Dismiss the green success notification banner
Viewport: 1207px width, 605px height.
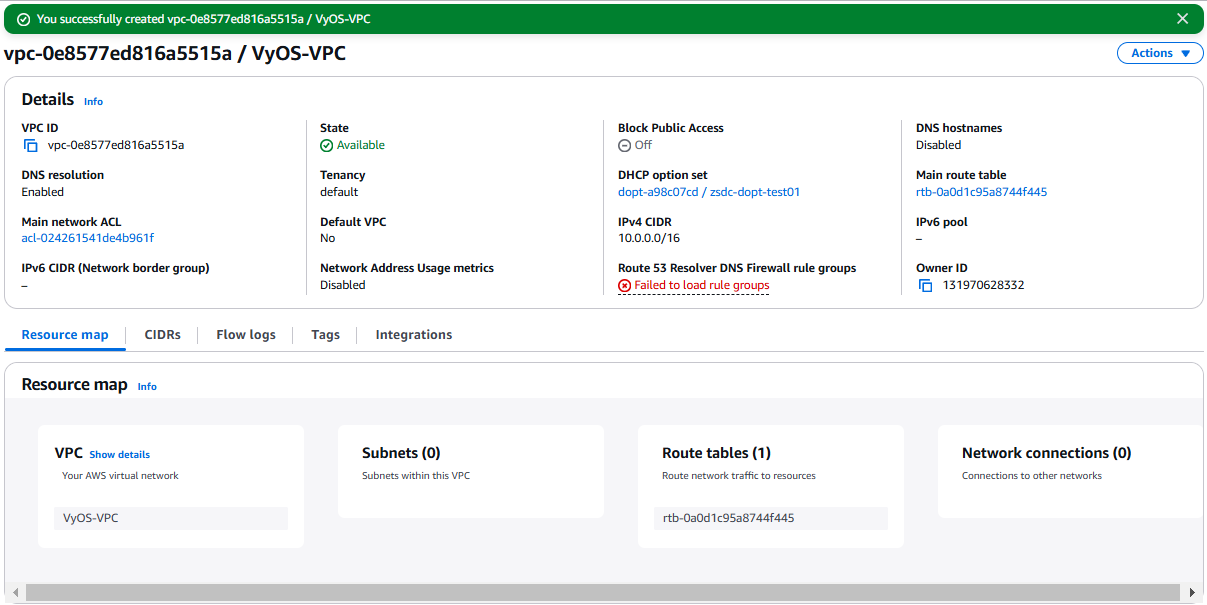(1183, 19)
